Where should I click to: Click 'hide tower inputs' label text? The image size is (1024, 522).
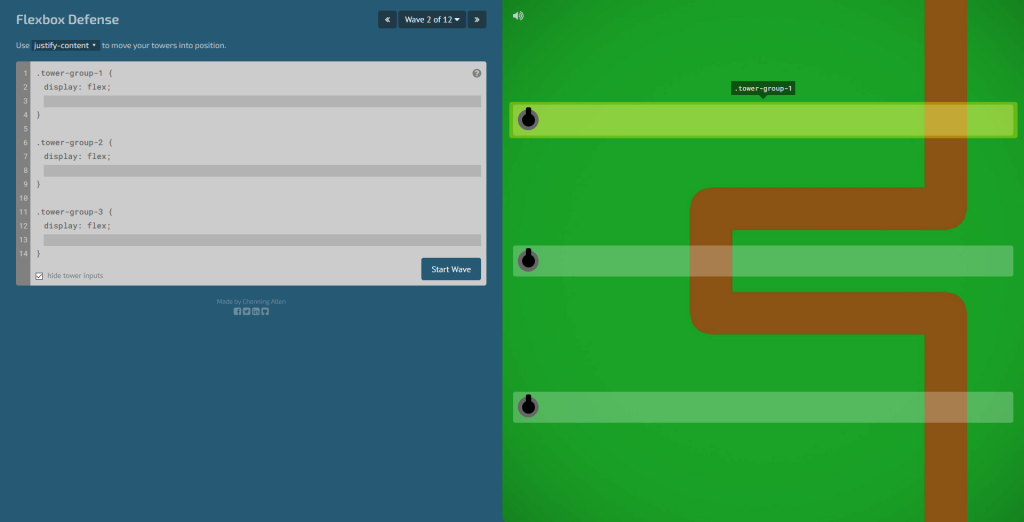[x=75, y=276]
